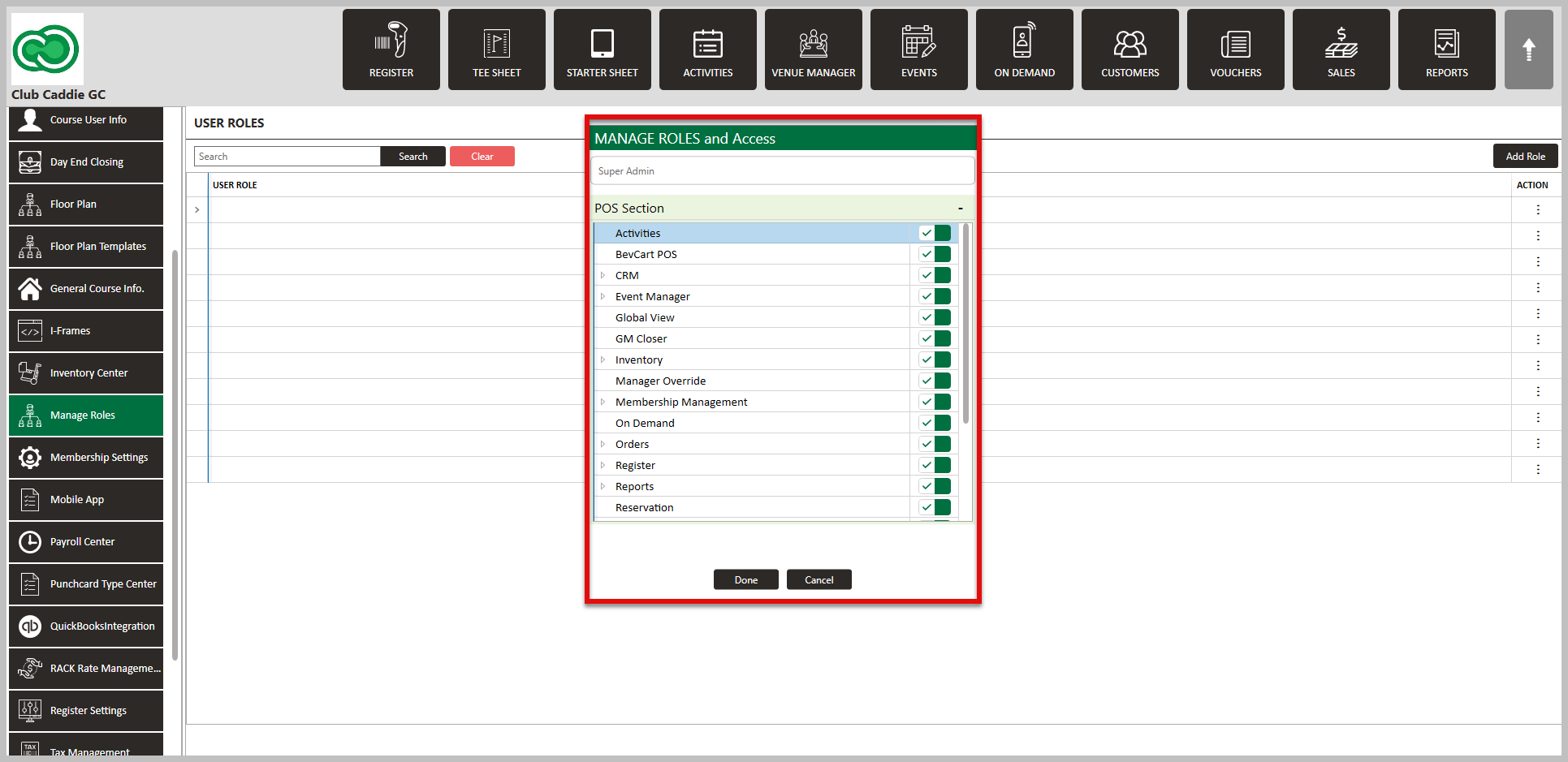Open the Events calendar icon
The width and height of the screenshot is (1568, 762).
[919, 50]
